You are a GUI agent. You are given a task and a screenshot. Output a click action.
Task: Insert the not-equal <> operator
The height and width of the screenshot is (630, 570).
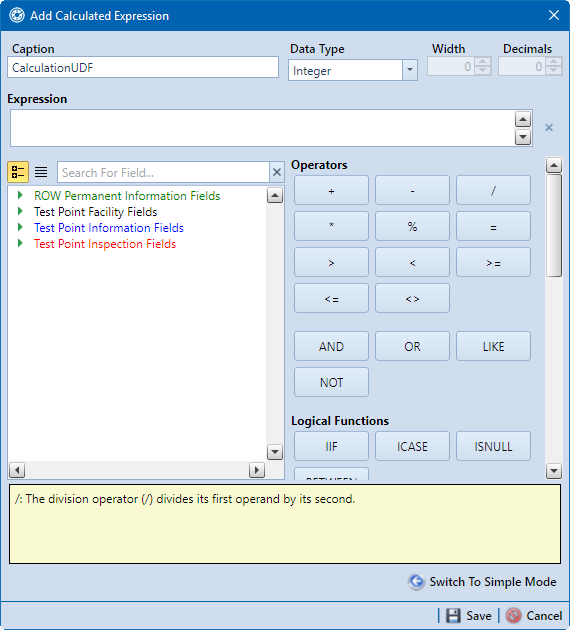pos(412,298)
